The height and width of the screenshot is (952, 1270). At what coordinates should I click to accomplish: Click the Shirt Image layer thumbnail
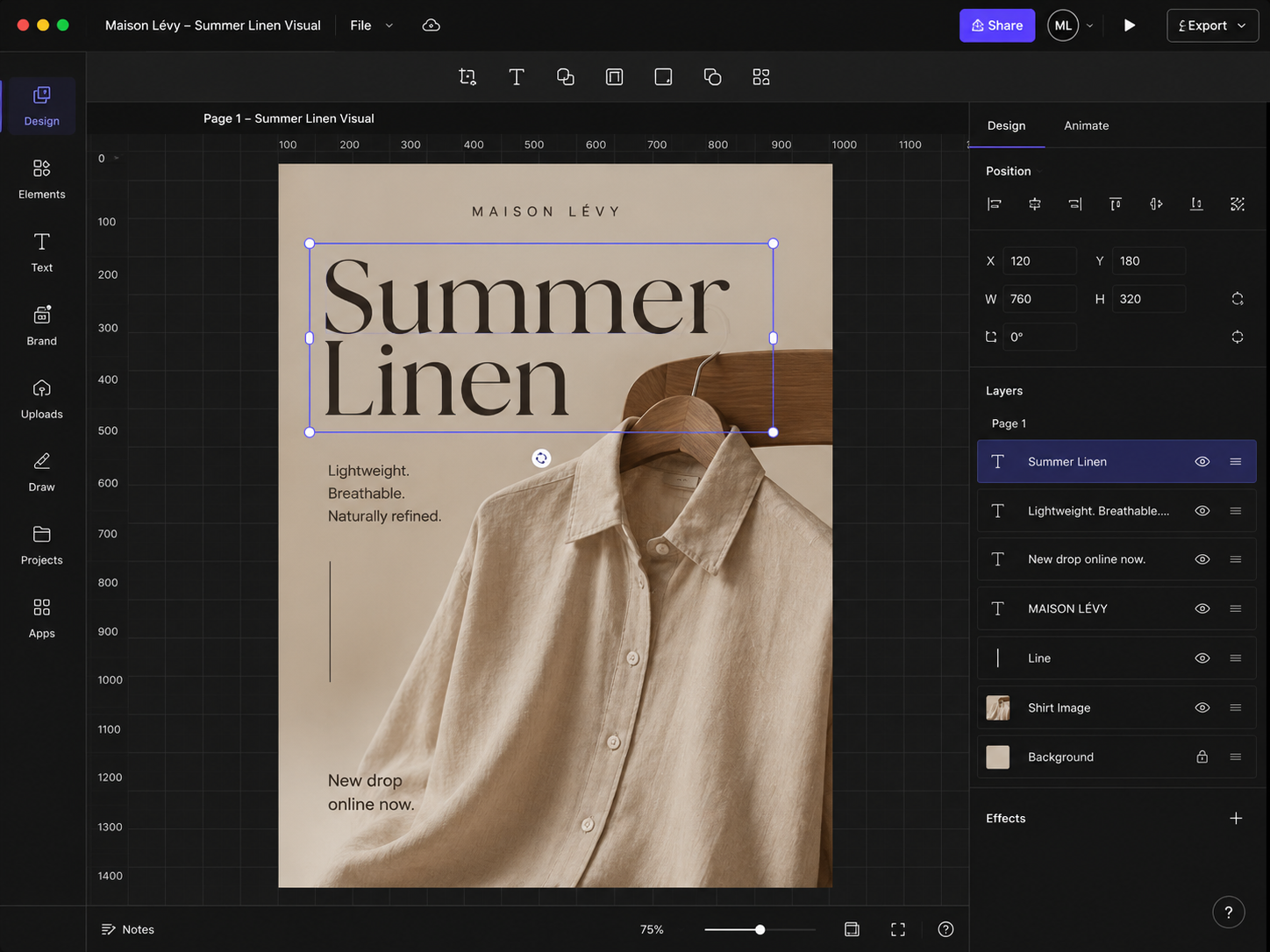coord(998,707)
